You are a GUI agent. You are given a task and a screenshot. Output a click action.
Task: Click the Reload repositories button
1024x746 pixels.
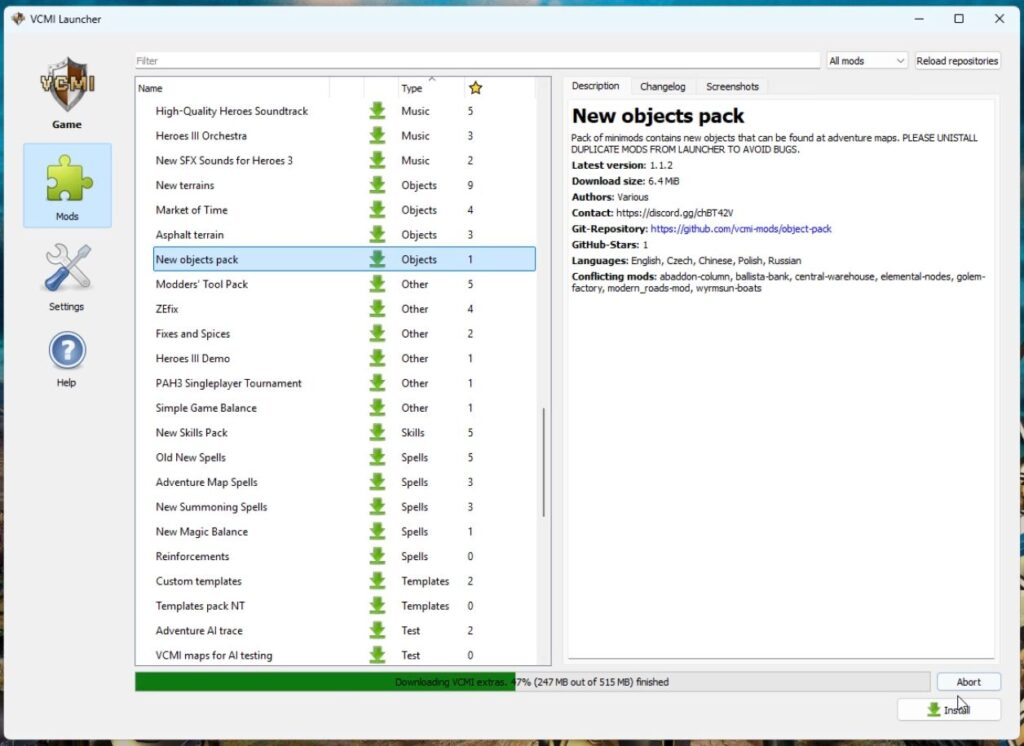(x=957, y=61)
